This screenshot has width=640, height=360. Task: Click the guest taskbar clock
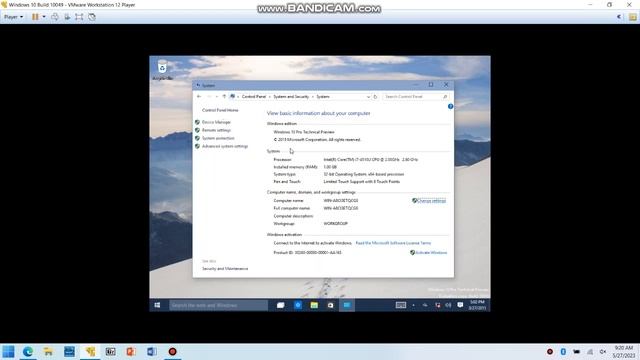477,305
